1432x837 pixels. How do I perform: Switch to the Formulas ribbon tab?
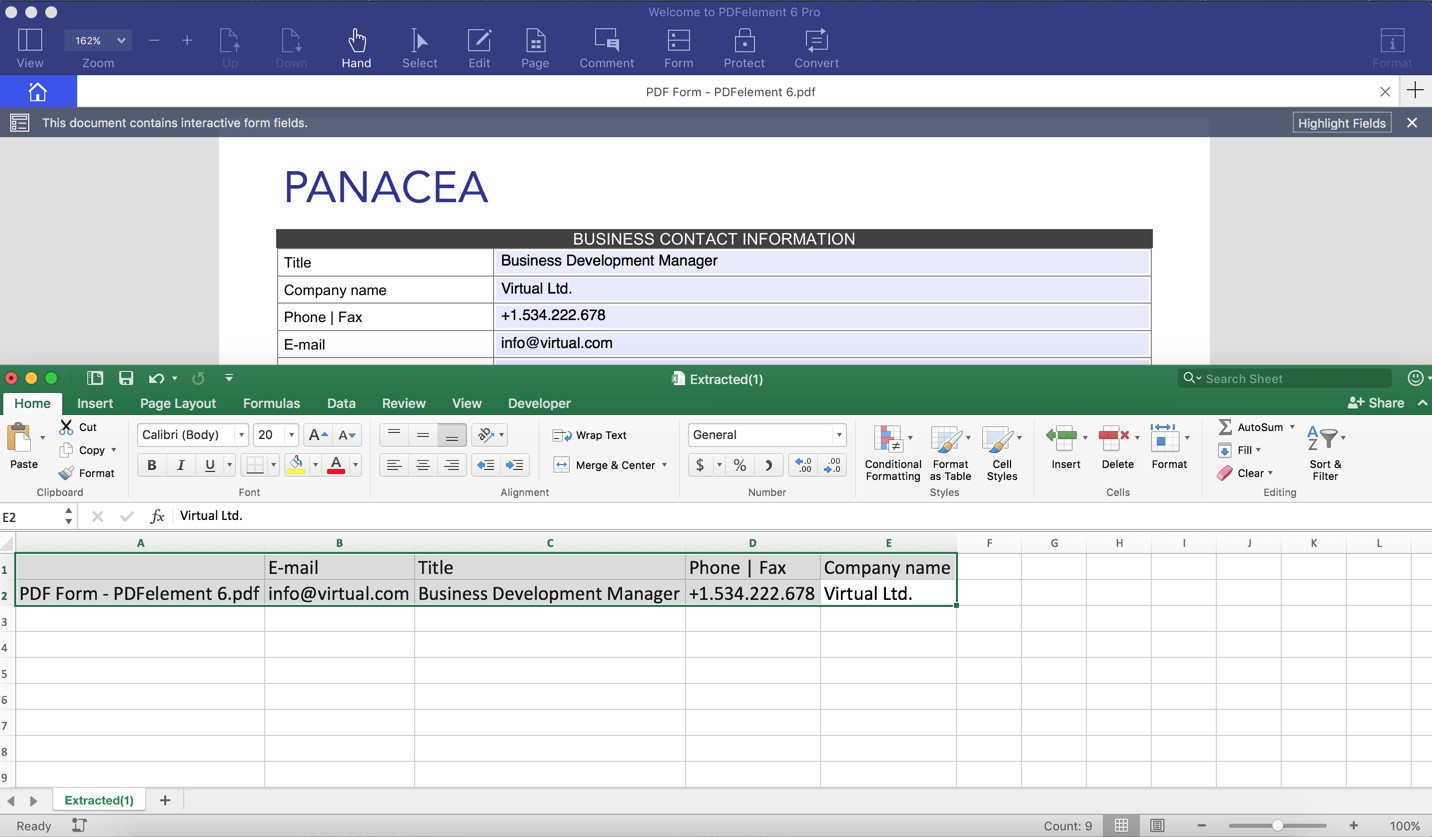(271, 403)
